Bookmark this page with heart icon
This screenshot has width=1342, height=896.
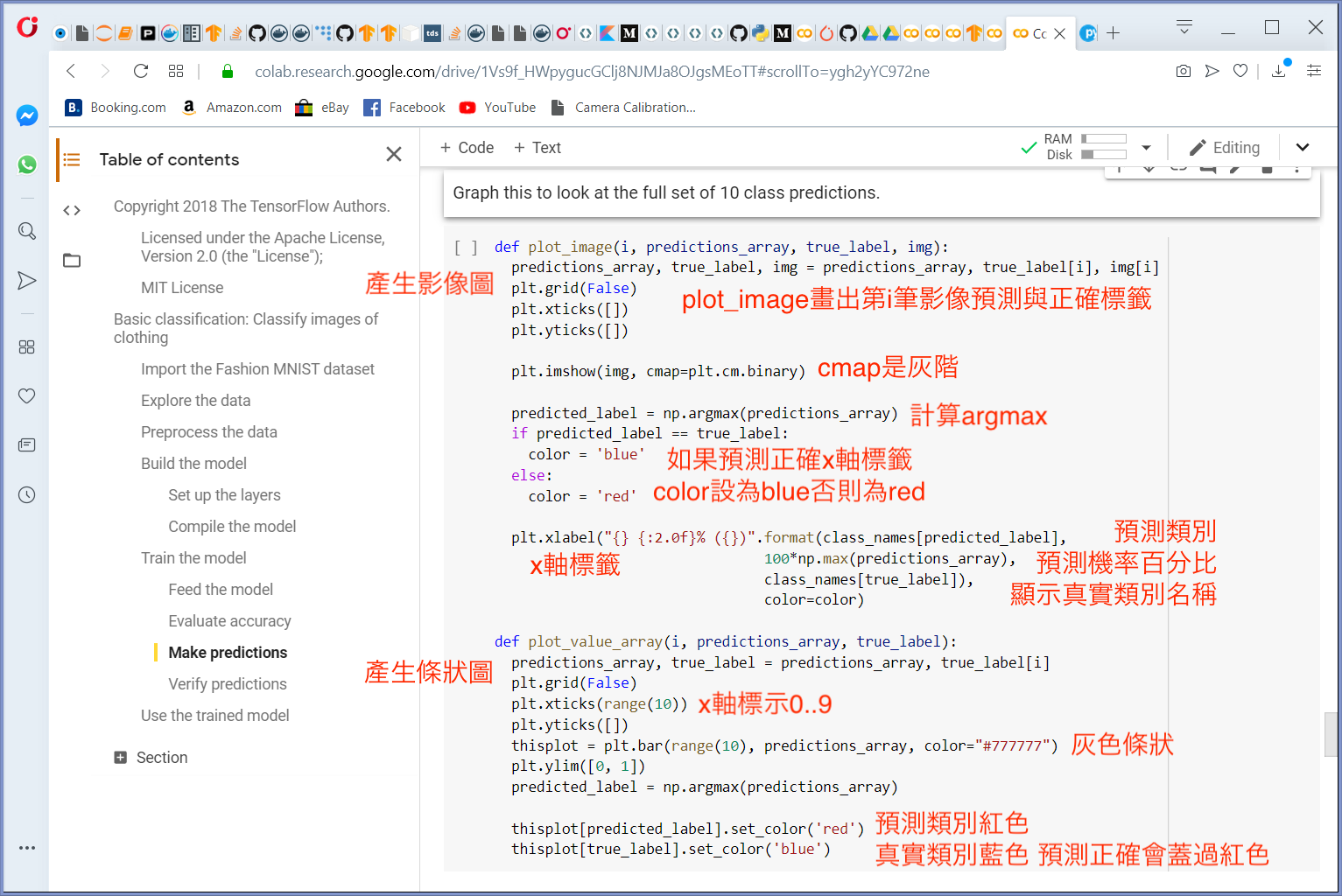(1240, 71)
